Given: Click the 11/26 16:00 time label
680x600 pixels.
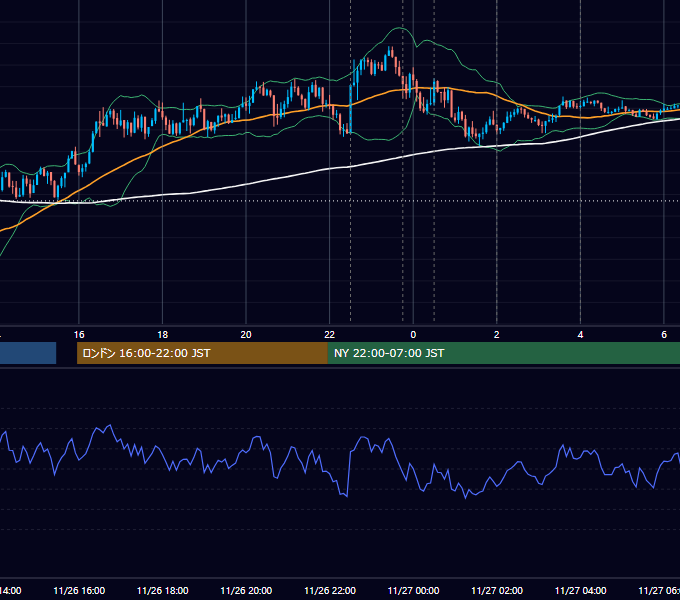Looking at the screenshot, I should coord(79,591).
